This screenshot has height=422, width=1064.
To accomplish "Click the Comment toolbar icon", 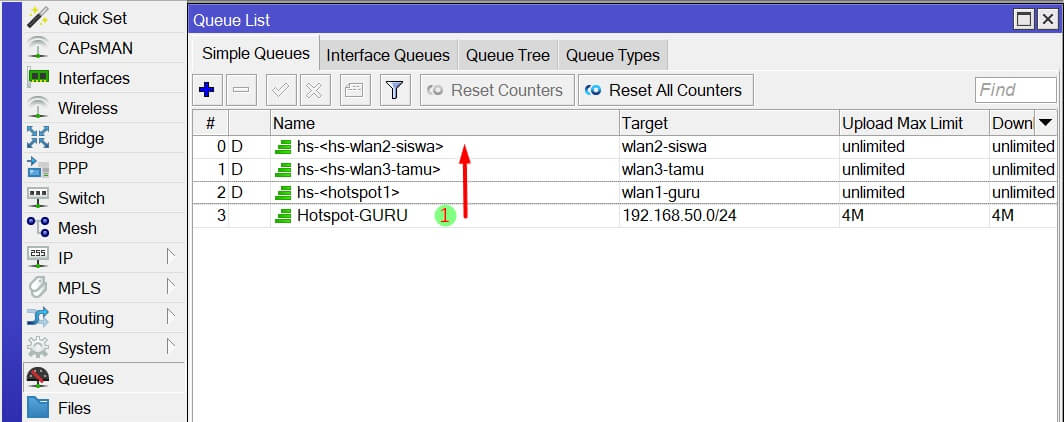I will (x=353, y=90).
